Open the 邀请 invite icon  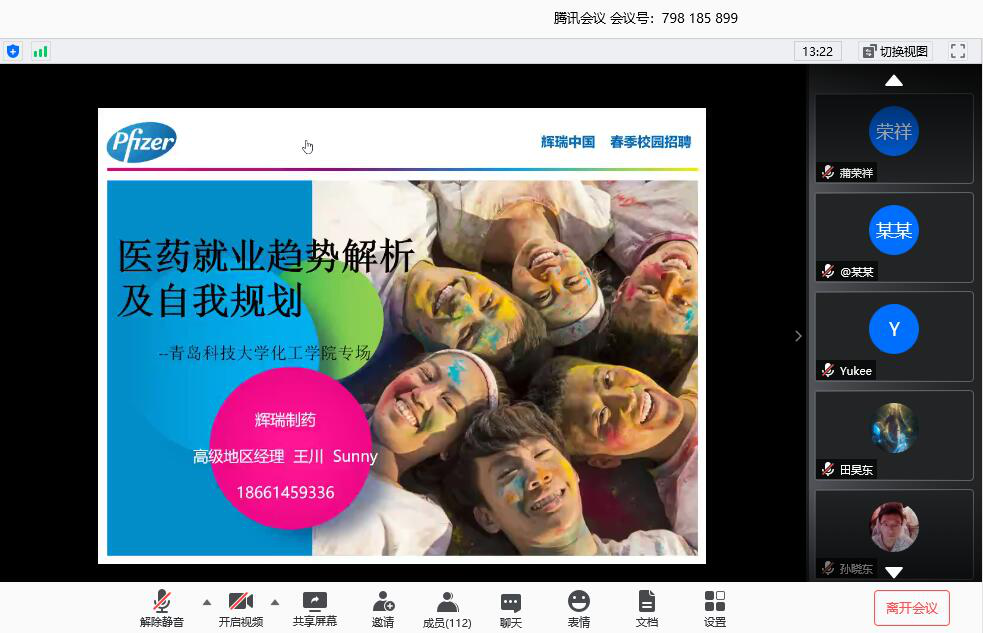pyautogui.click(x=383, y=609)
